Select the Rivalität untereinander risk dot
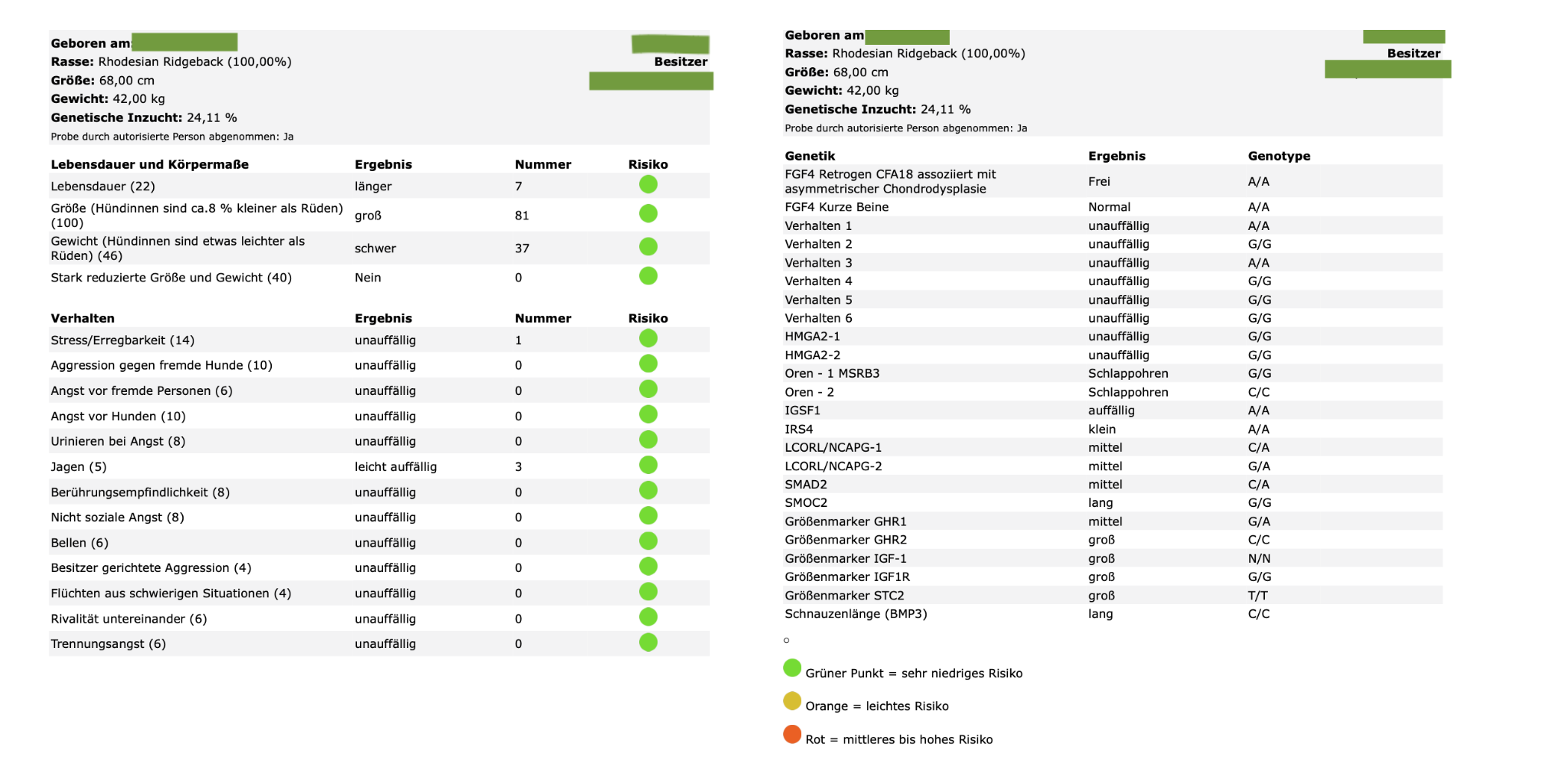Screen dimensions: 1568x766 click(648, 617)
